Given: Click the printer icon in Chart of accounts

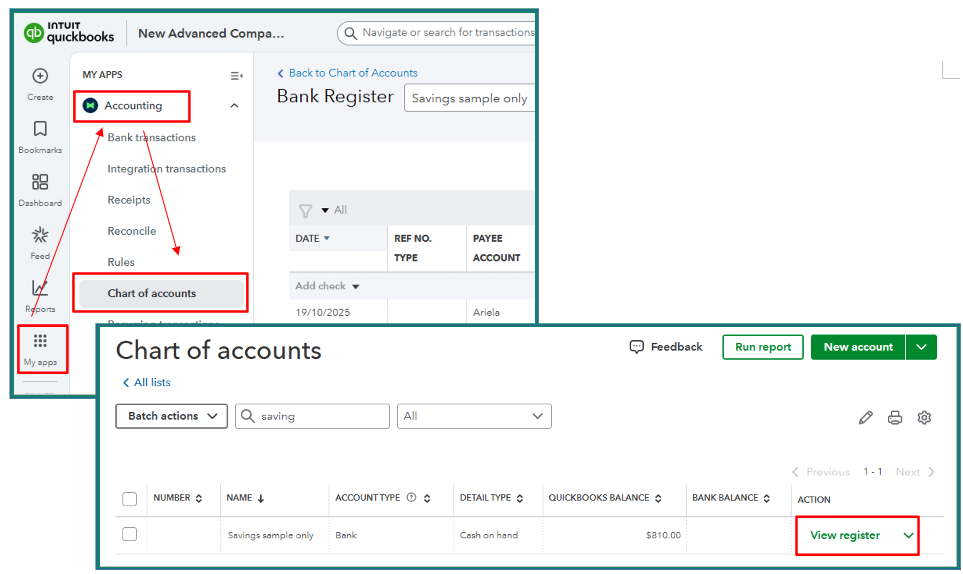Looking at the screenshot, I should coord(895,418).
